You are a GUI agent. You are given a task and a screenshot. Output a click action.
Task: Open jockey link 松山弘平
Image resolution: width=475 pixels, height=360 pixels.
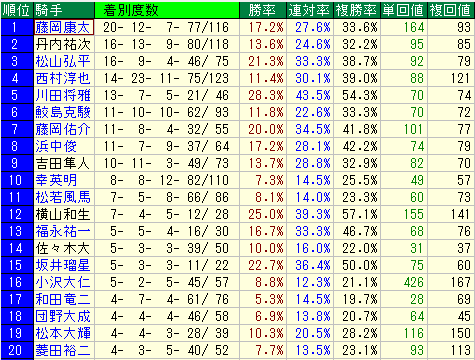pos(63,61)
